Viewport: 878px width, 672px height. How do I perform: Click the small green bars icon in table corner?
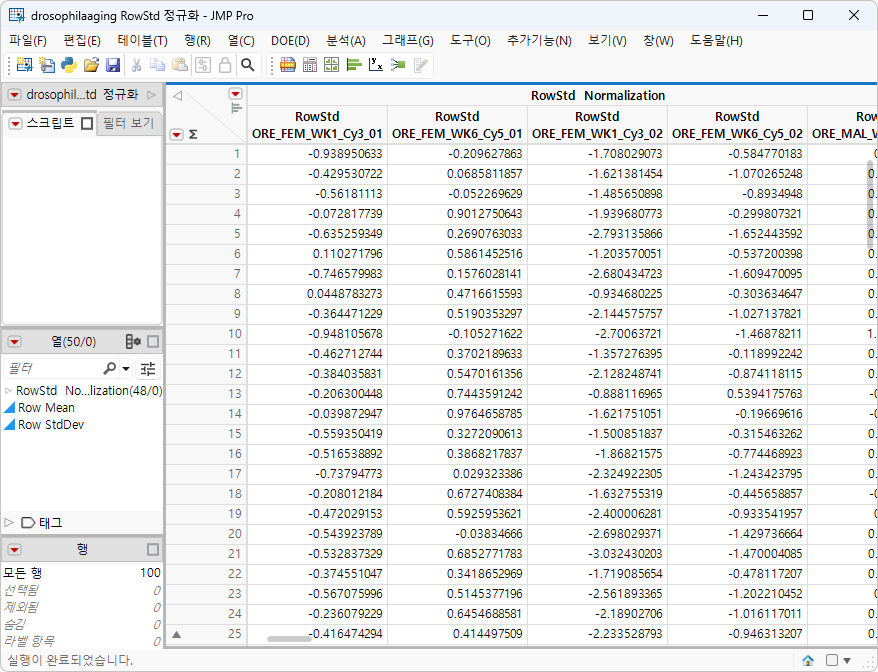tap(236, 108)
